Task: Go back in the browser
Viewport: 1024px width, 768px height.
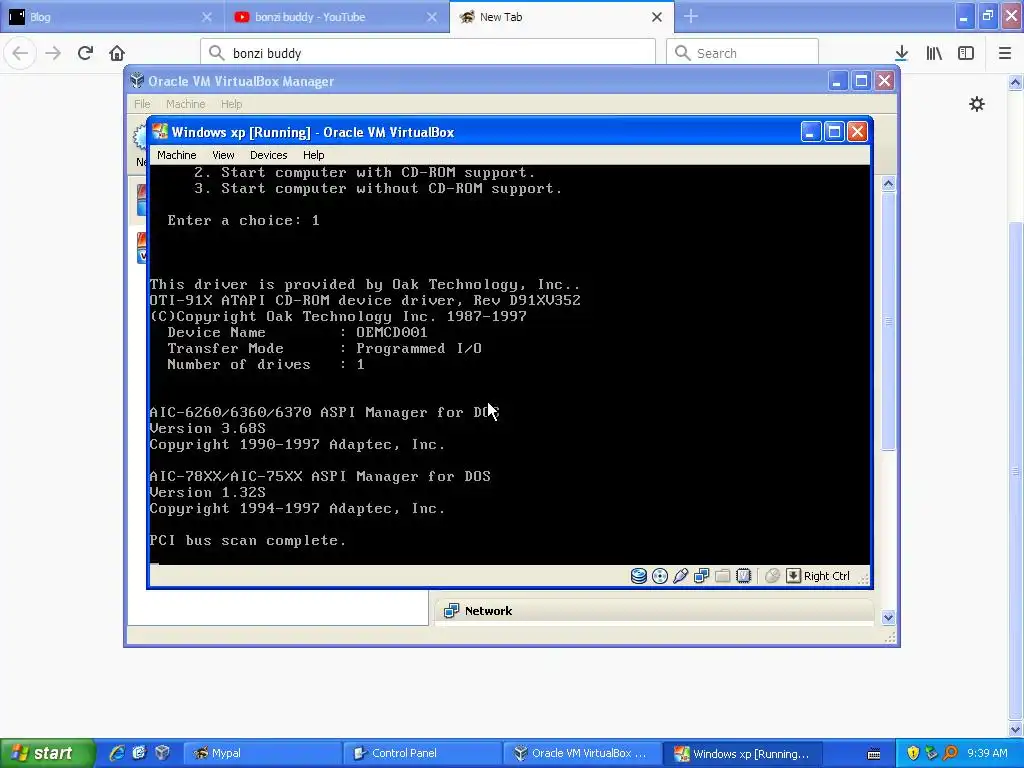Action: point(20,53)
